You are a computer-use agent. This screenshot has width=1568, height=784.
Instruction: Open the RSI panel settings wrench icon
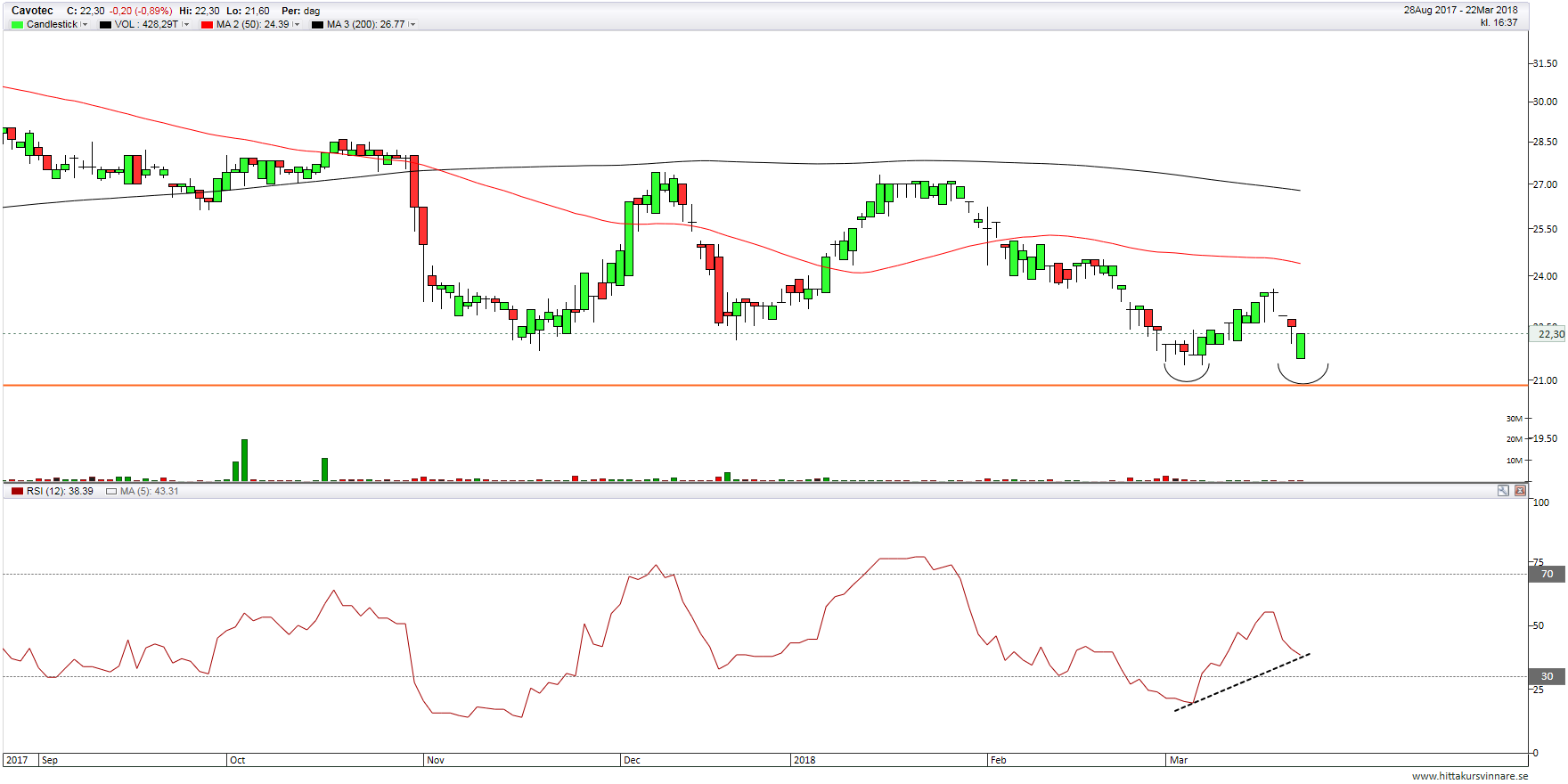tap(1503, 491)
